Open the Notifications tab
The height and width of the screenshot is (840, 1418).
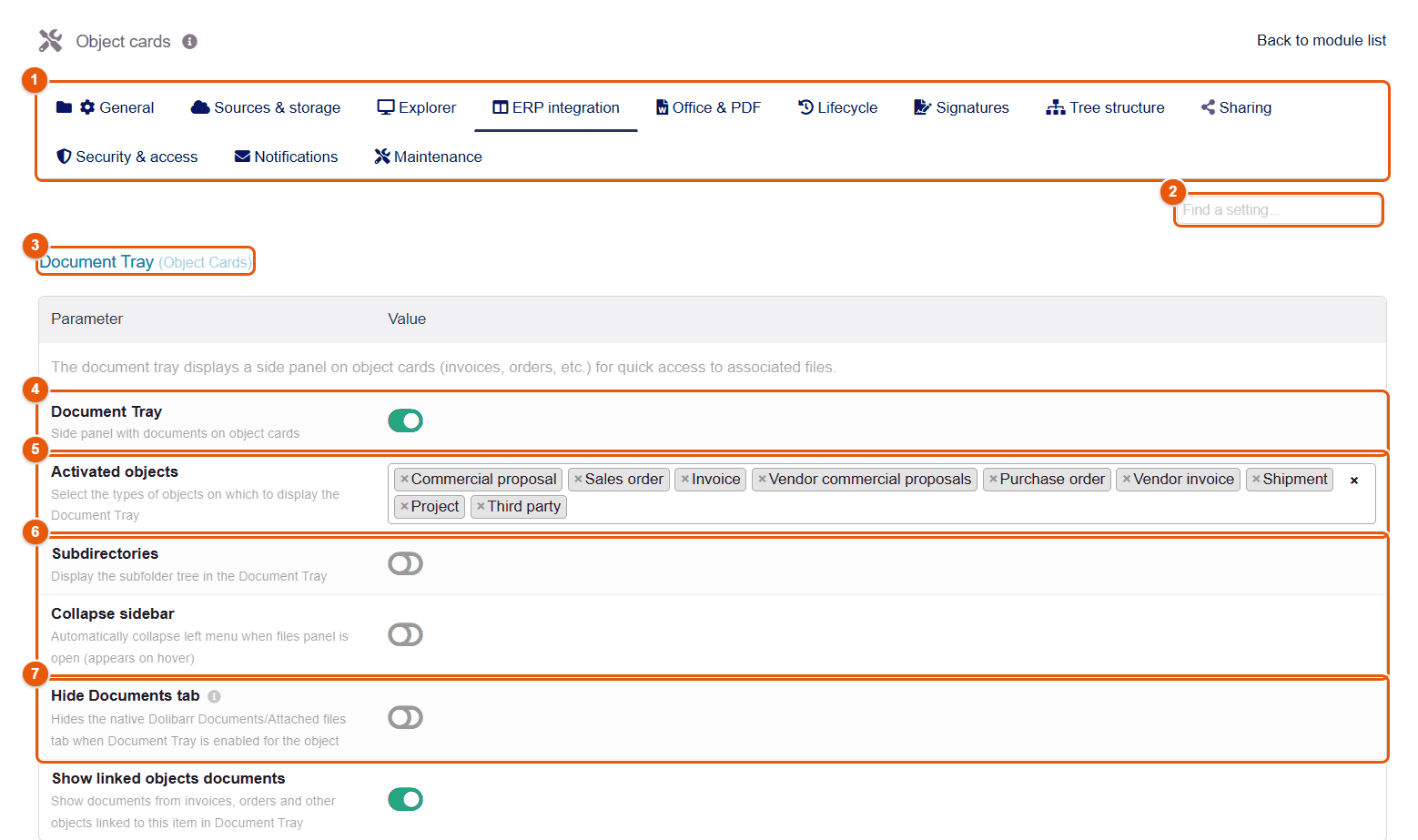pos(286,157)
